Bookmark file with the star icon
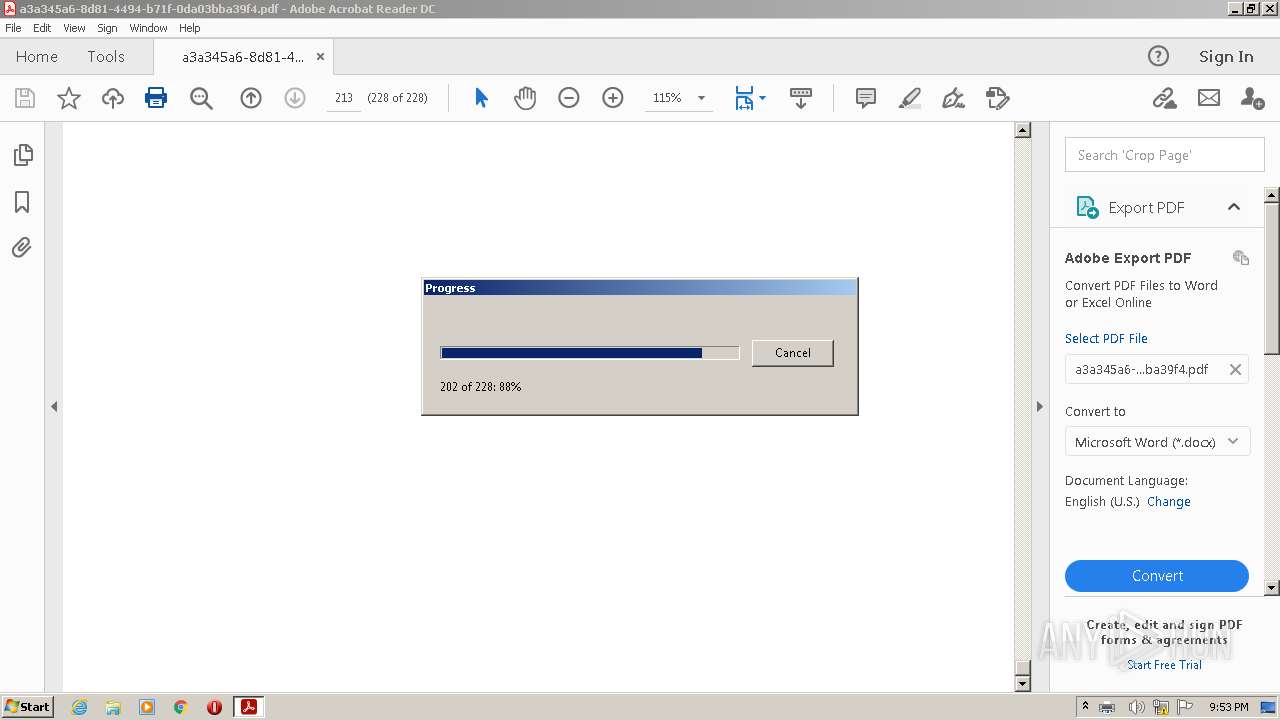This screenshot has width=1280, height=720. pyautogui.click(x=69, y=98)
